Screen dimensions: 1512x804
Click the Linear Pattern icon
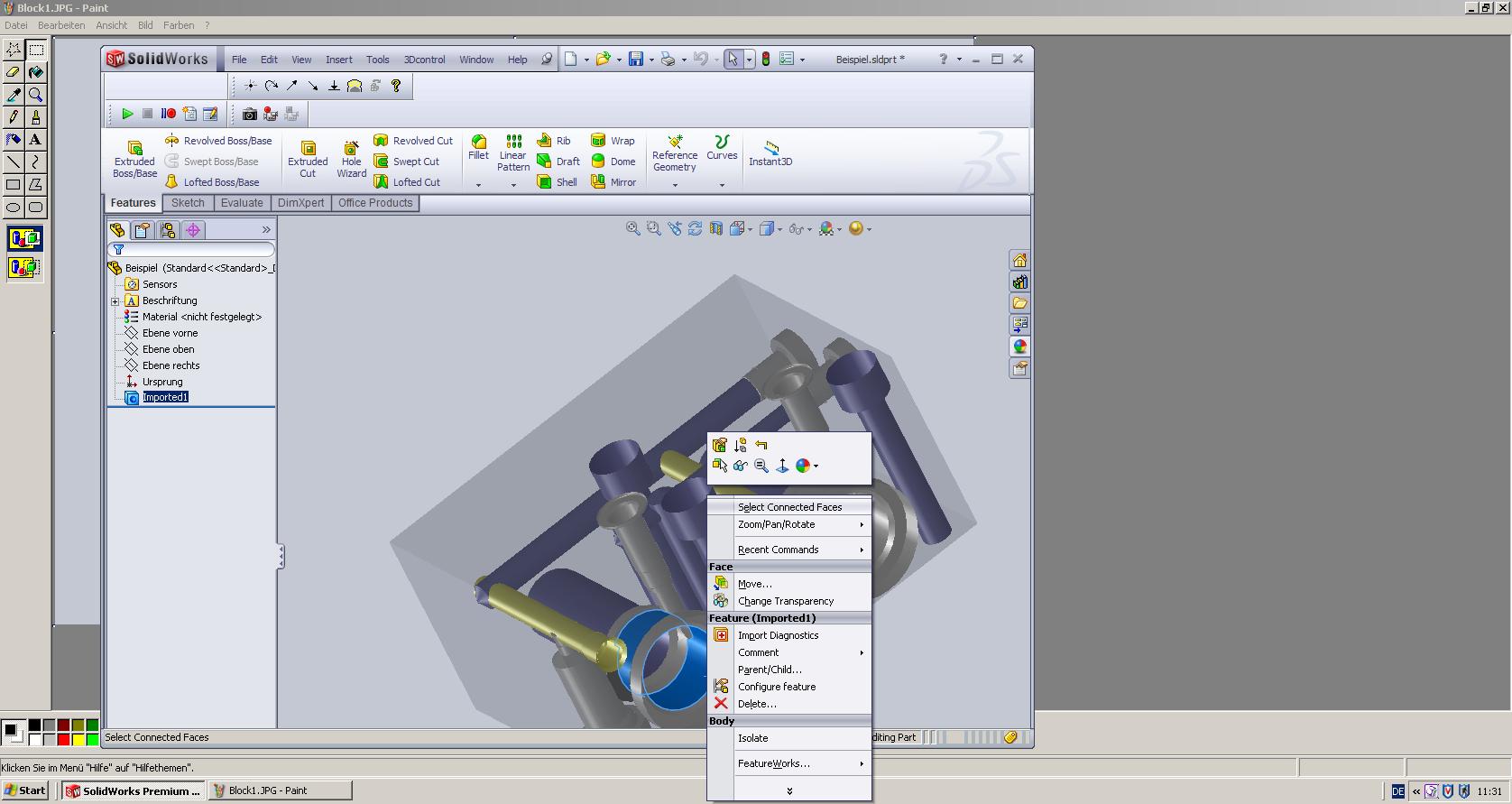click(513, 142)
